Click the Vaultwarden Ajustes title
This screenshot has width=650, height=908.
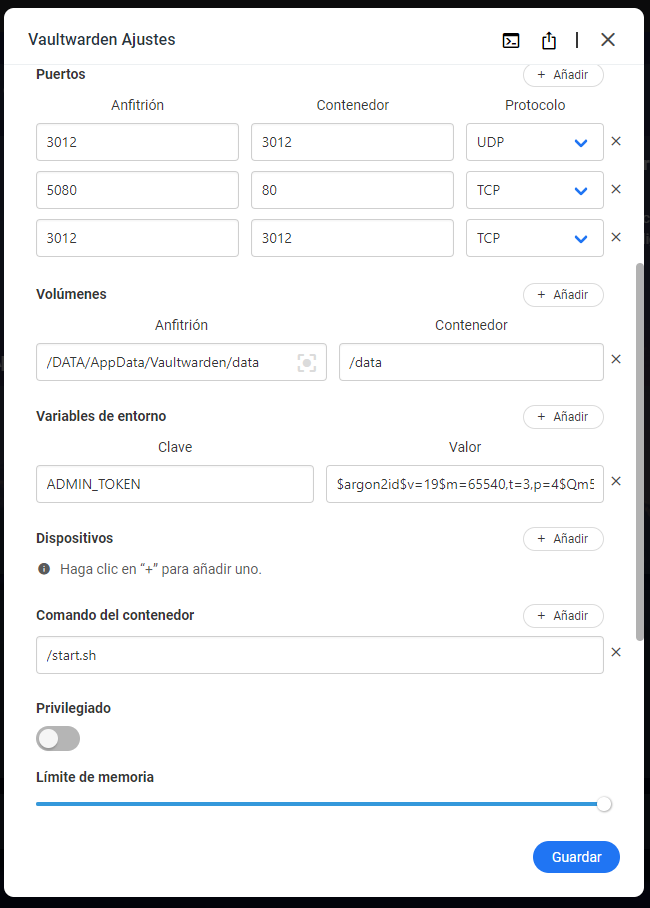101,40
